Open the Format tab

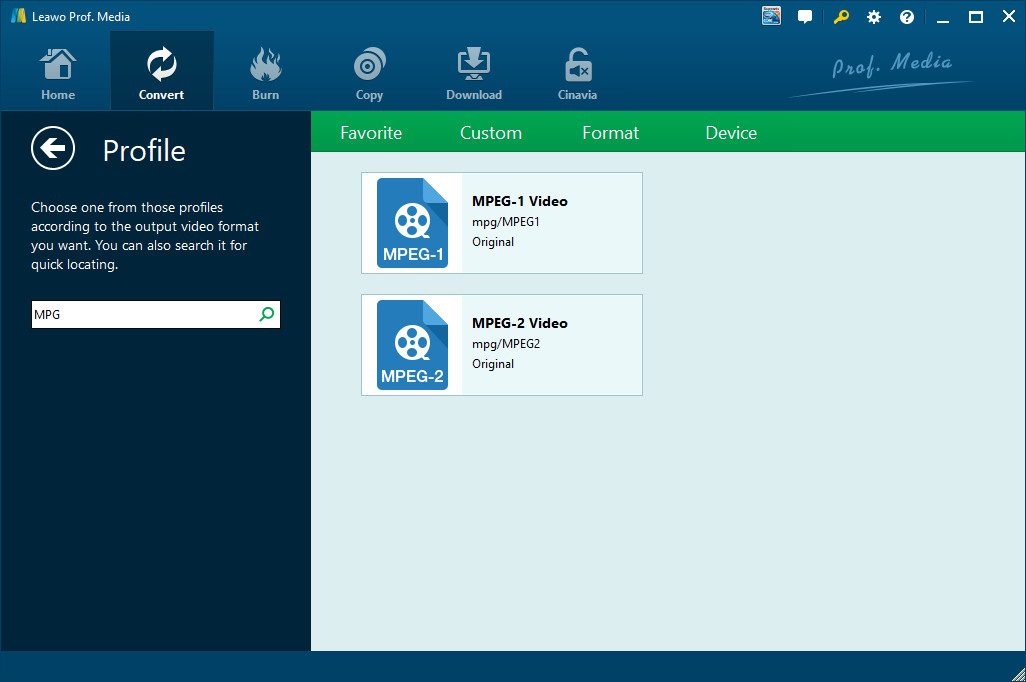[610, 133]
